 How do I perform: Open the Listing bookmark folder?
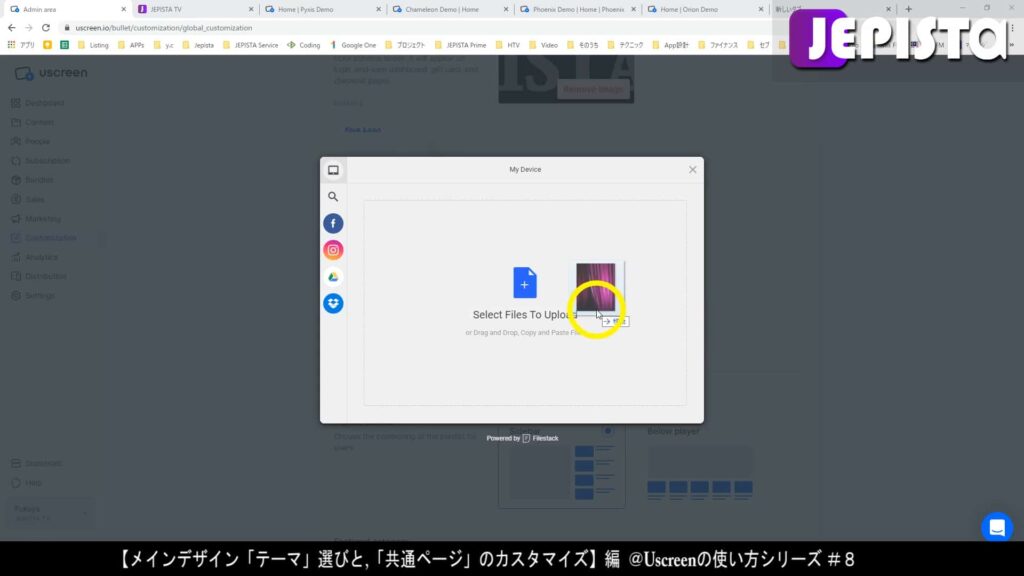[93, 45]
